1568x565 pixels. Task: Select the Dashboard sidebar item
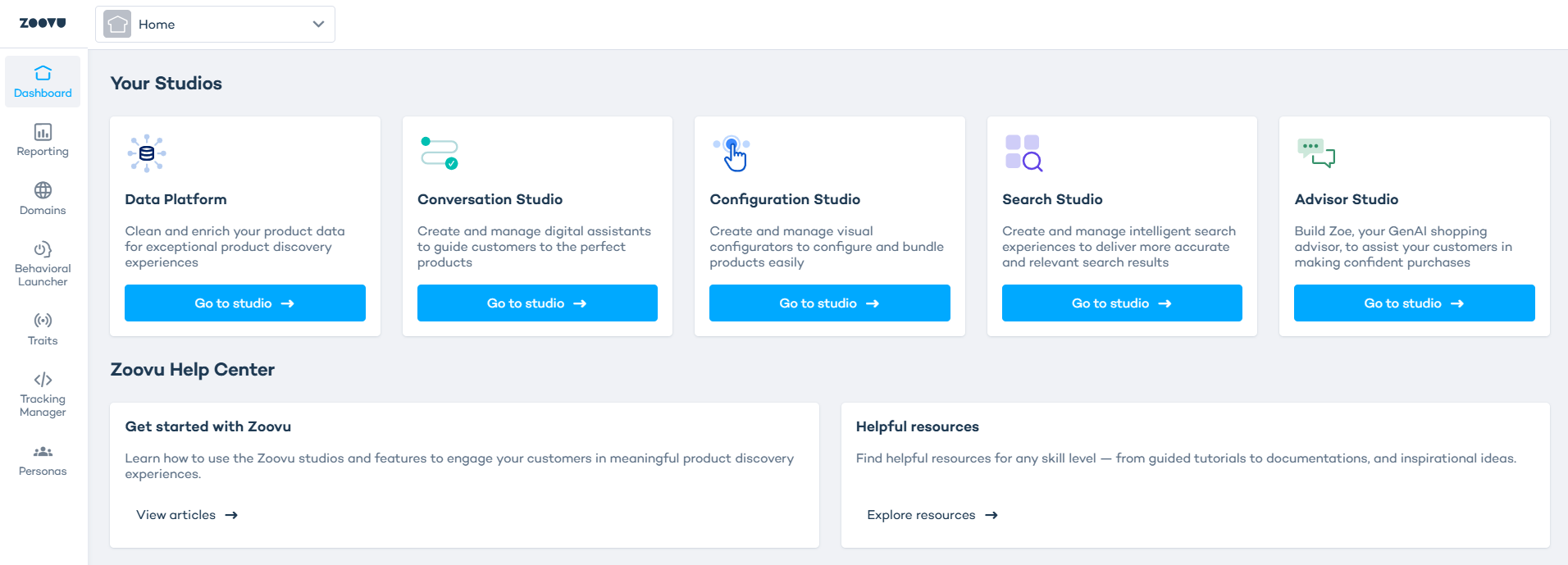click(43, 82)
